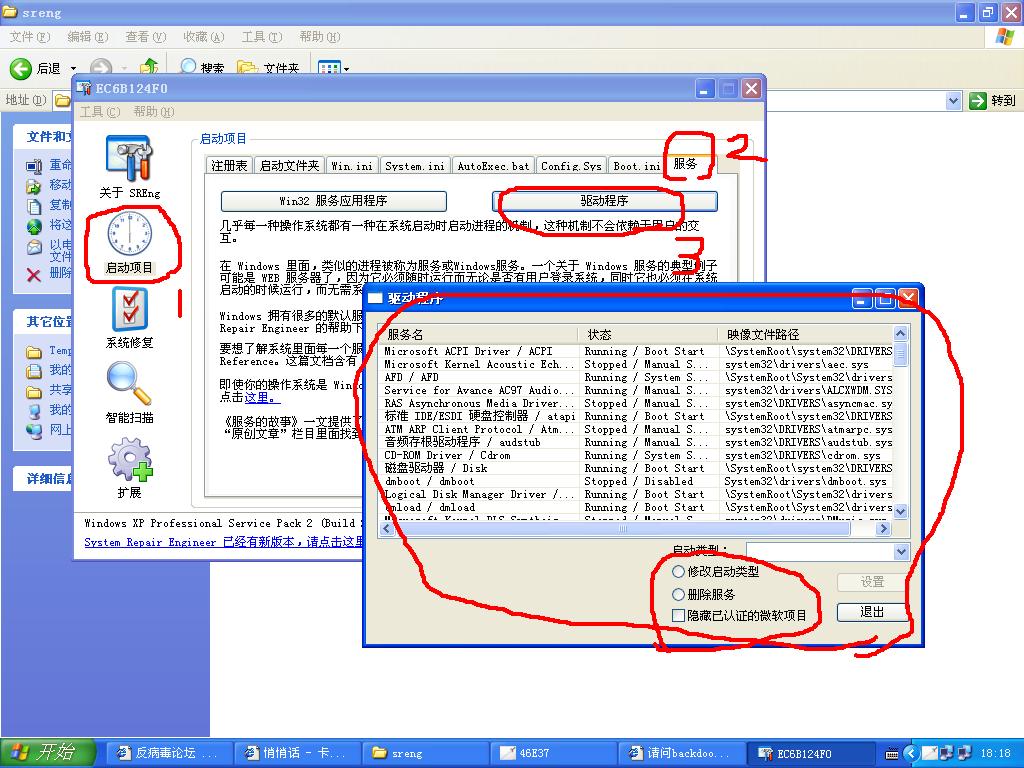This screenshot has height=768, width=1024.
Task: Open 文件 menu in sreng Explorer window
Action: pyautogui.click(x=29, y=37)
